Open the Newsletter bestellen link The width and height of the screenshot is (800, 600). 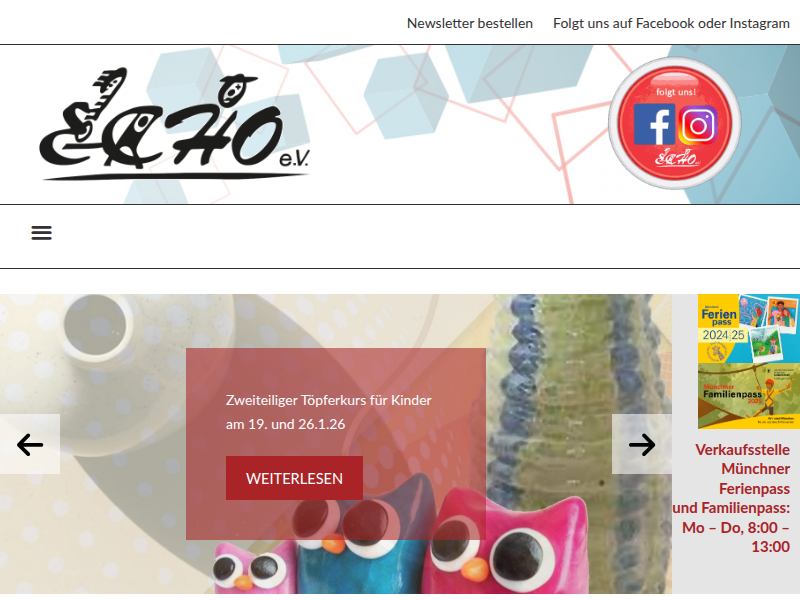pyautogui.click(x=469, y=23)
